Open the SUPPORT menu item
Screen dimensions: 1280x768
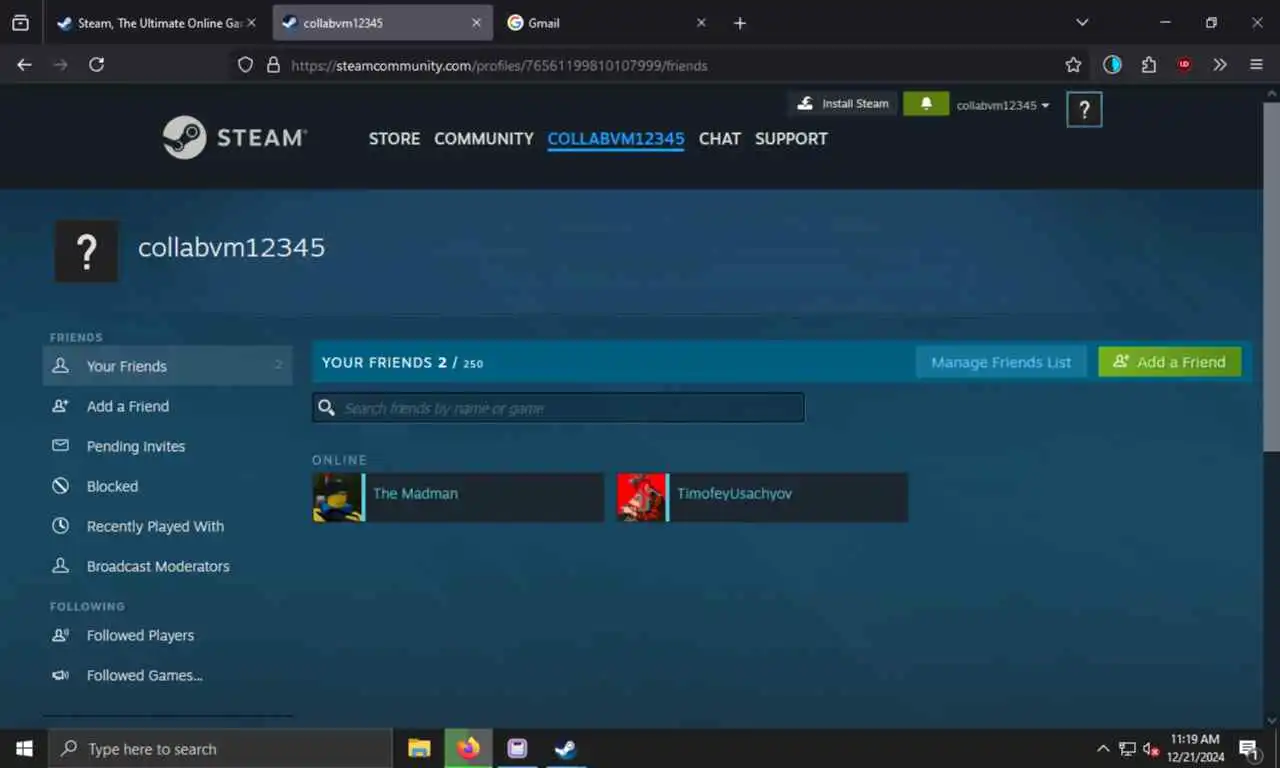(791, 138)
